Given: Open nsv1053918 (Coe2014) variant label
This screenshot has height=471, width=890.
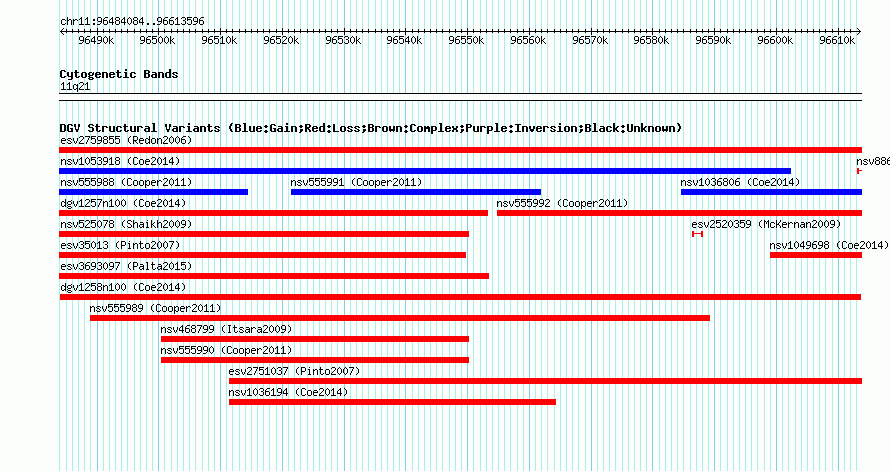Looking at the screenshot, I should point(120,161).
